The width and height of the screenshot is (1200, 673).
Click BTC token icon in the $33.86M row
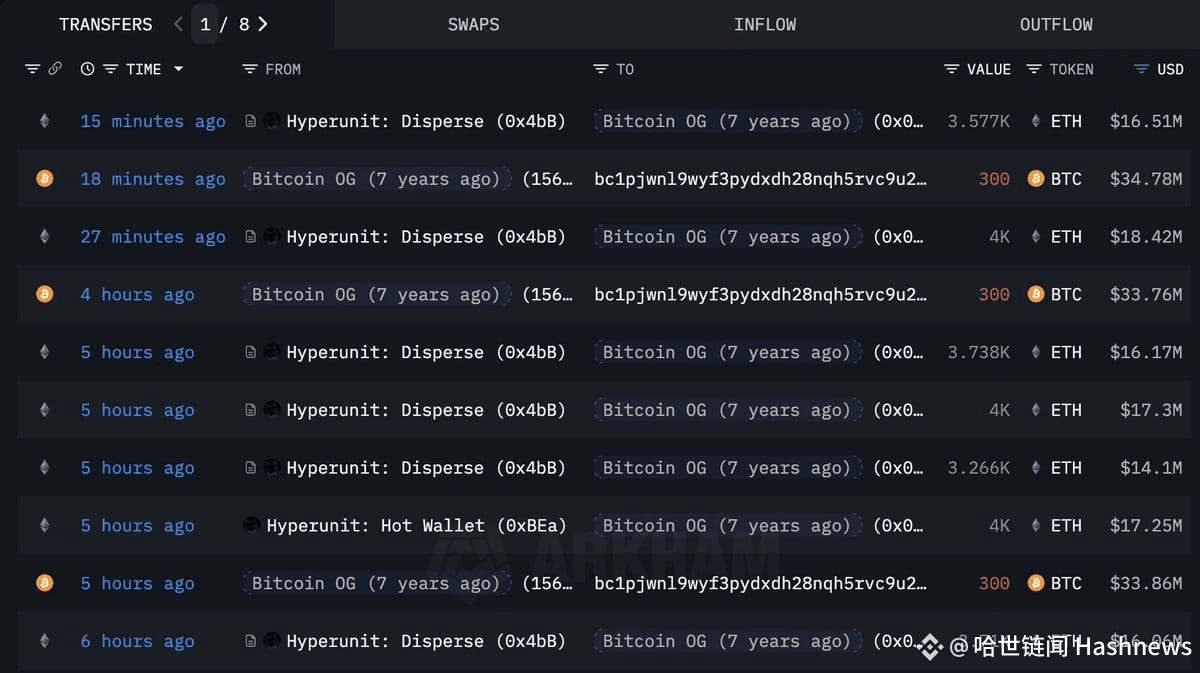pos(1036,583)
